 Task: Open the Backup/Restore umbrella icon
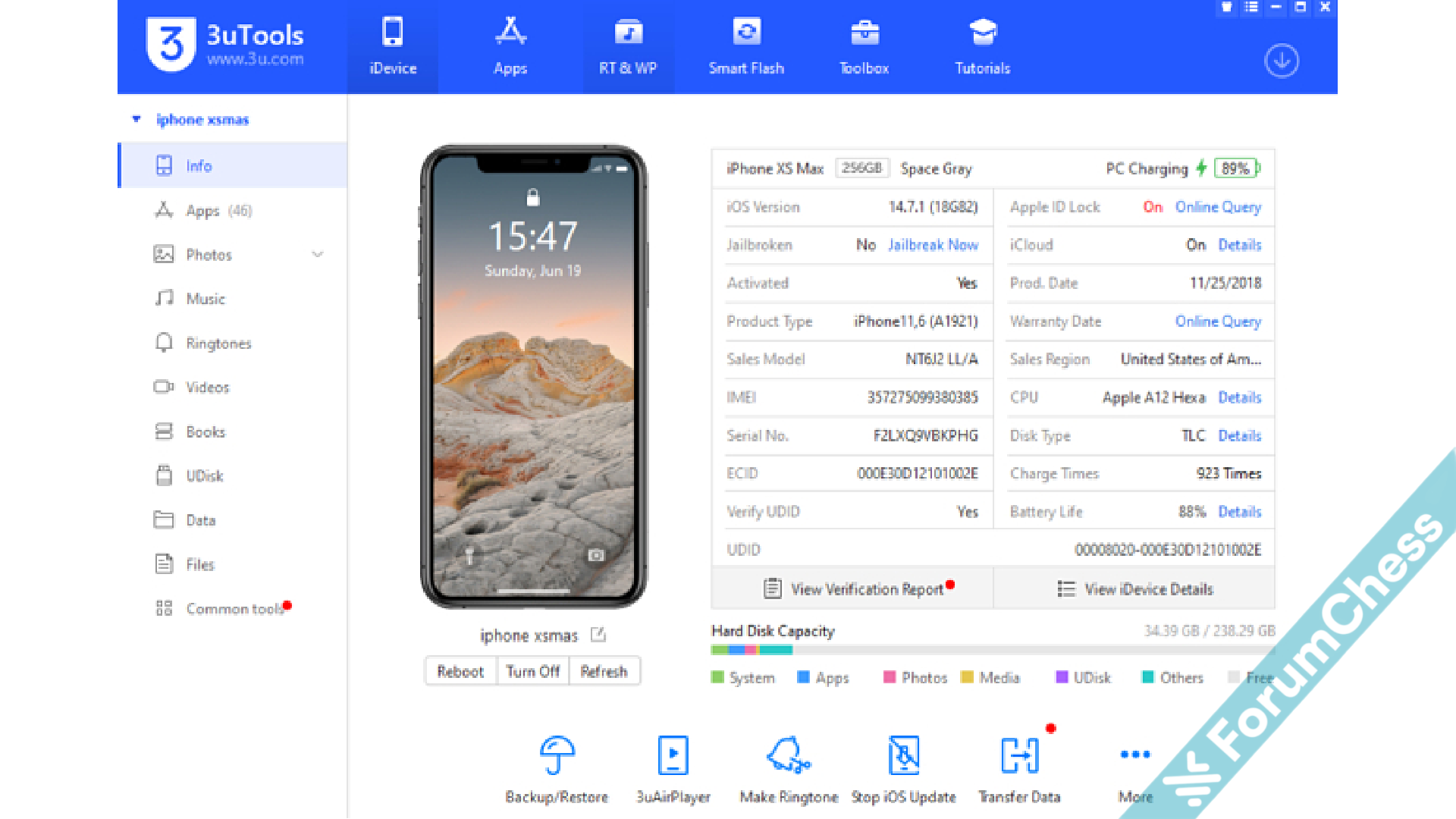click(x=557, y=755)
